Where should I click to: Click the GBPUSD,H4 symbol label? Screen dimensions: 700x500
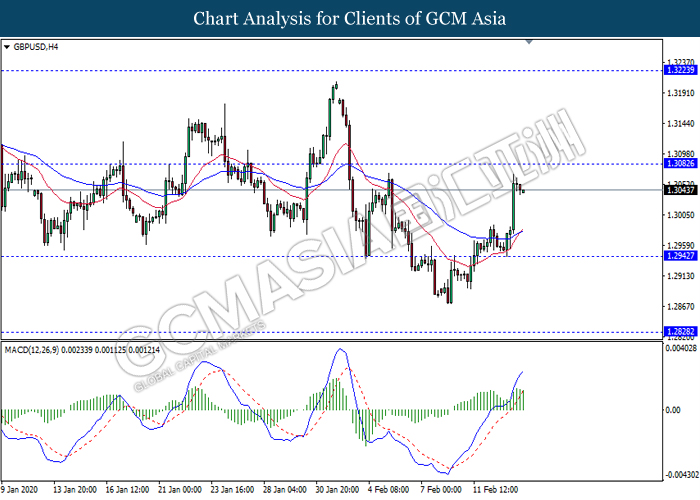pos(35,47)
